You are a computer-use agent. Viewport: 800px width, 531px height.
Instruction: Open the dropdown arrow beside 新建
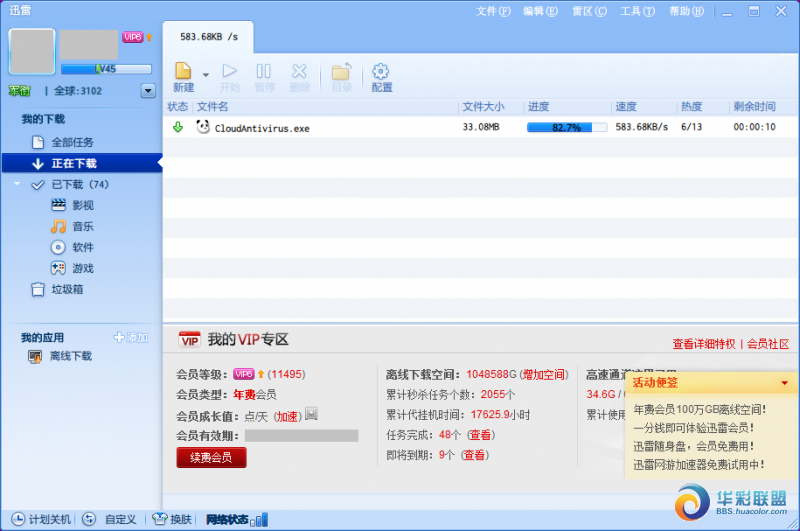point(206,75)
